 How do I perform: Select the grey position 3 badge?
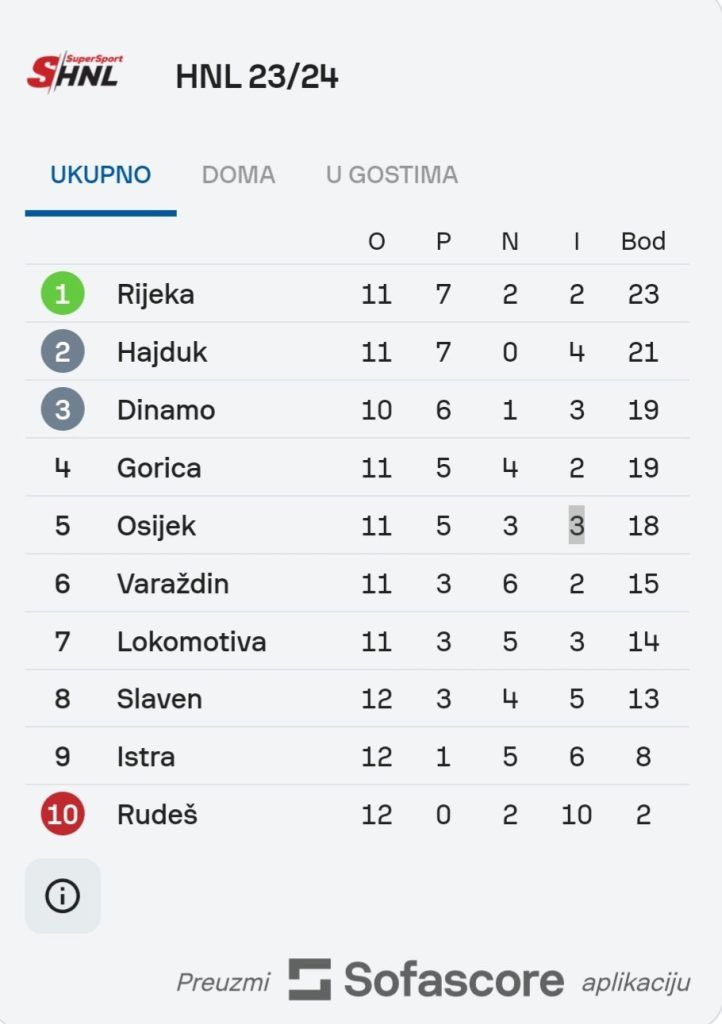(x=63, y=409)
